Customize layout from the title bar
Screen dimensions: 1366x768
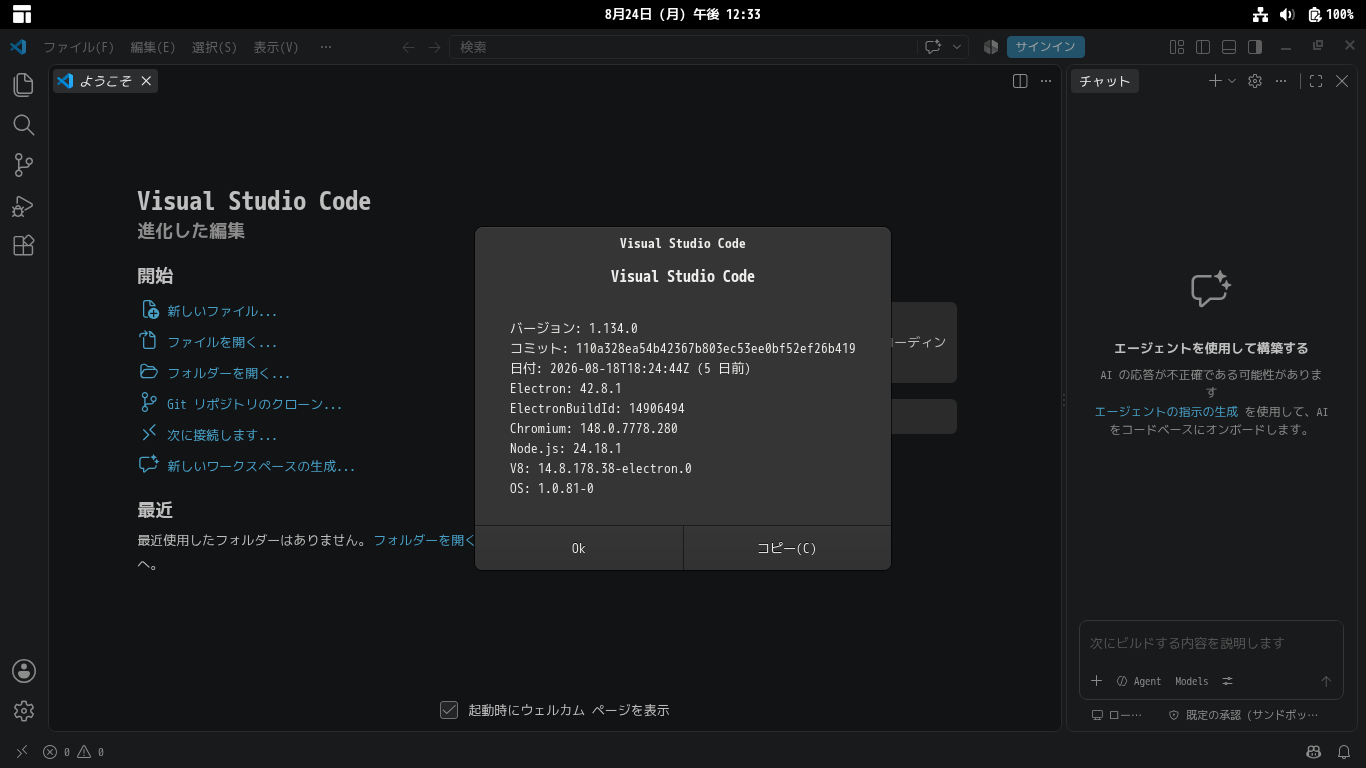coord(1177,47)
